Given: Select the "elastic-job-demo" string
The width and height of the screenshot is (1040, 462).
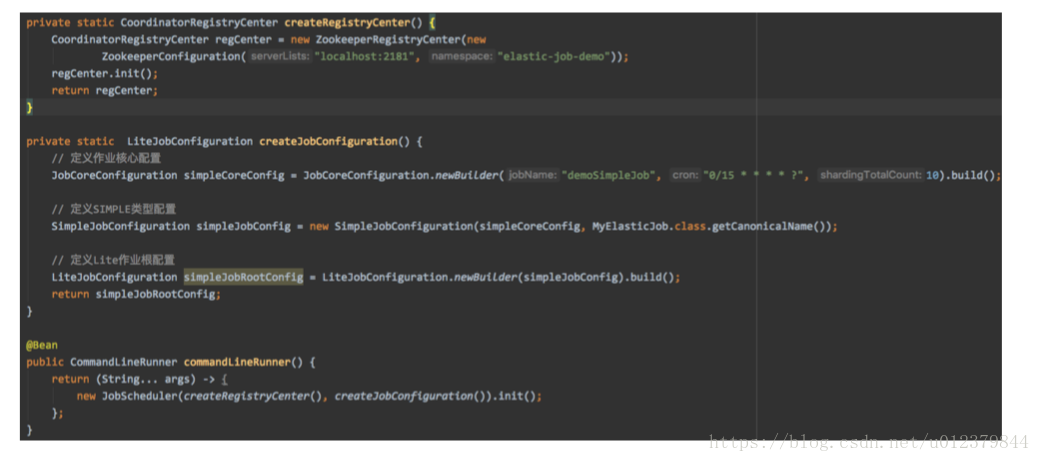Looking at the screenshot, I should click(x=554, y=56).
